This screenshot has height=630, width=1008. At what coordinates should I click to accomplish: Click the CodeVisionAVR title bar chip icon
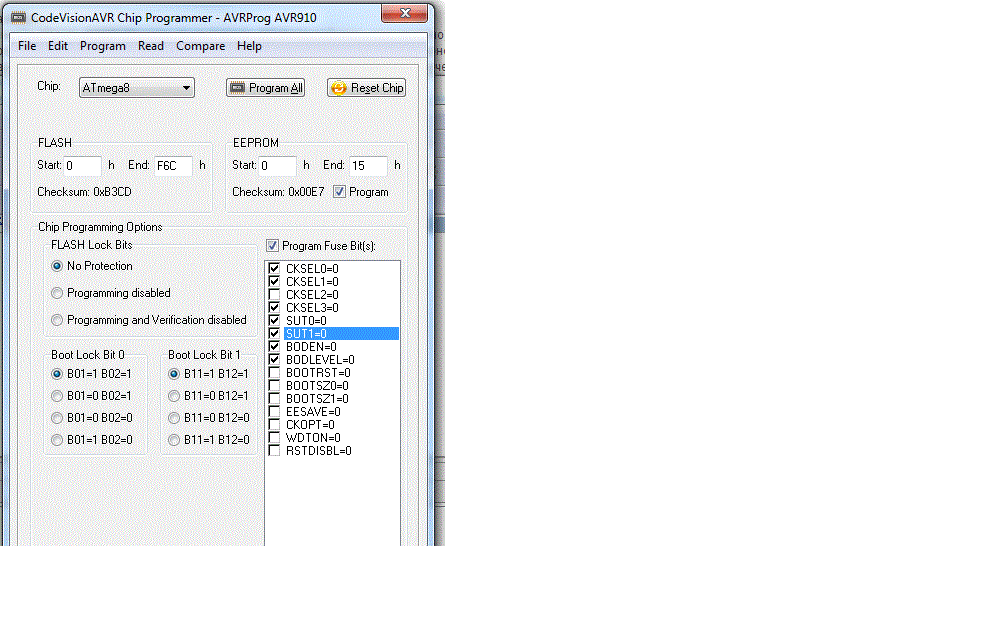coord(17,18)
